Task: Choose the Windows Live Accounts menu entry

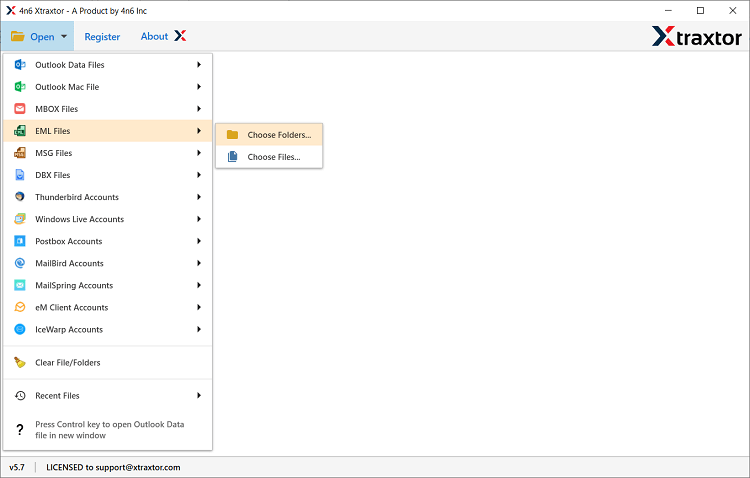Action: 108,219
